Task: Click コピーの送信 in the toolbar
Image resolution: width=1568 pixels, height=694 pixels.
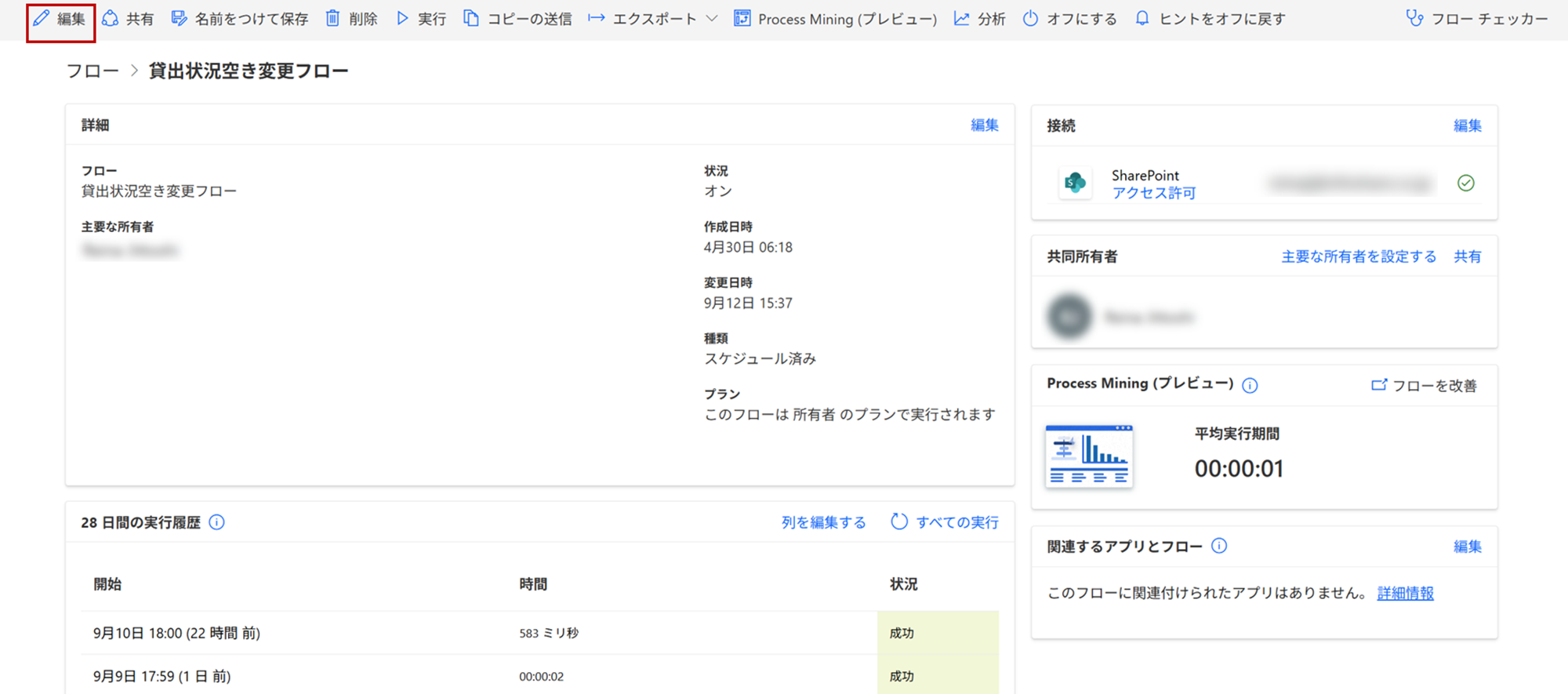Action: [517, 19]
